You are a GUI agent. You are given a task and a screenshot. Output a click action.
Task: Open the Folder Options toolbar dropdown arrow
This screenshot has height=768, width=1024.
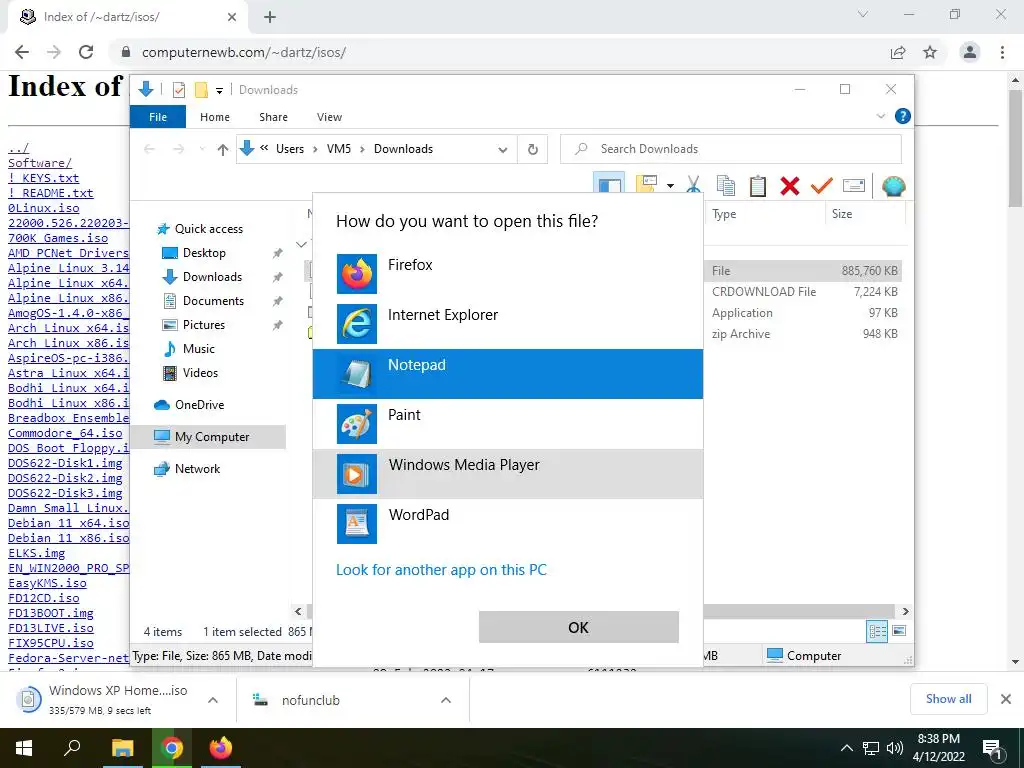(670, 186)
